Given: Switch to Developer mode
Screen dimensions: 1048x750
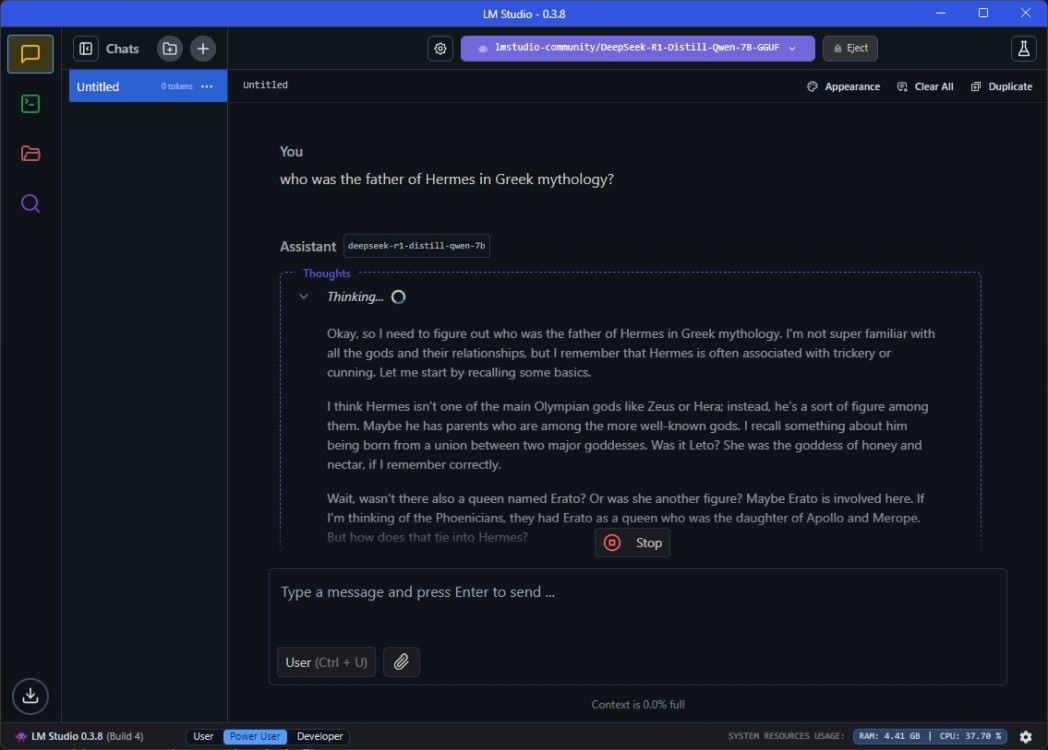Looking at the screenshot, I should point(319,736).
